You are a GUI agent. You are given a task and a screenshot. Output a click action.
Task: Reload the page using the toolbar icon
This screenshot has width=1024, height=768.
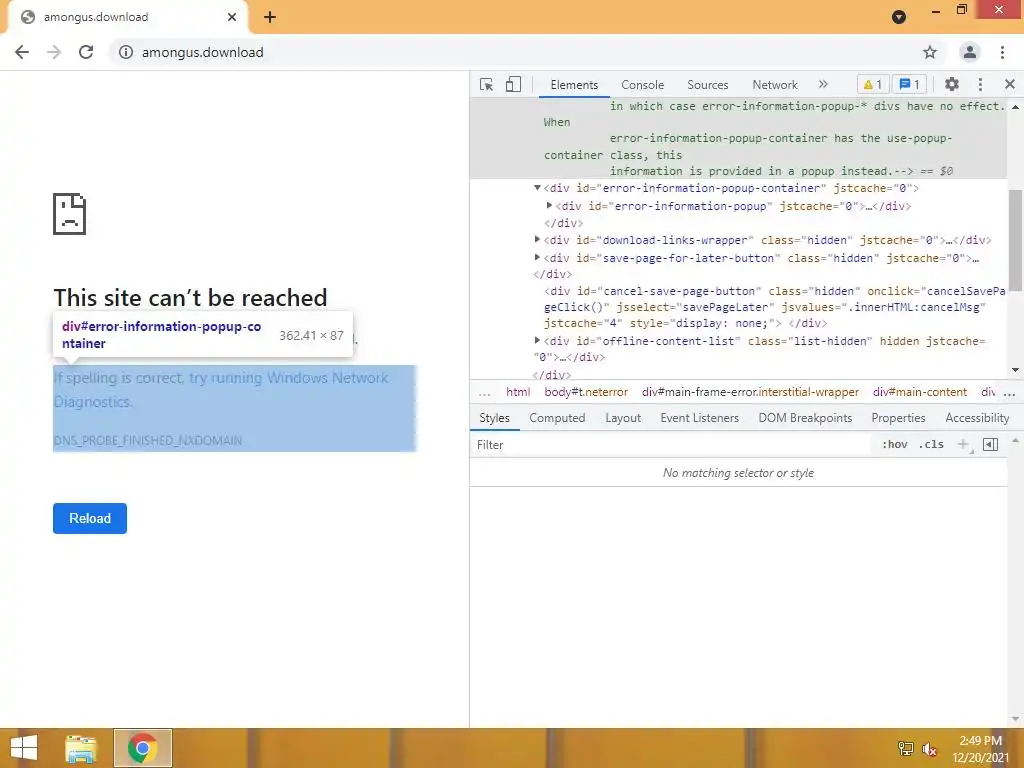[86, 52]
